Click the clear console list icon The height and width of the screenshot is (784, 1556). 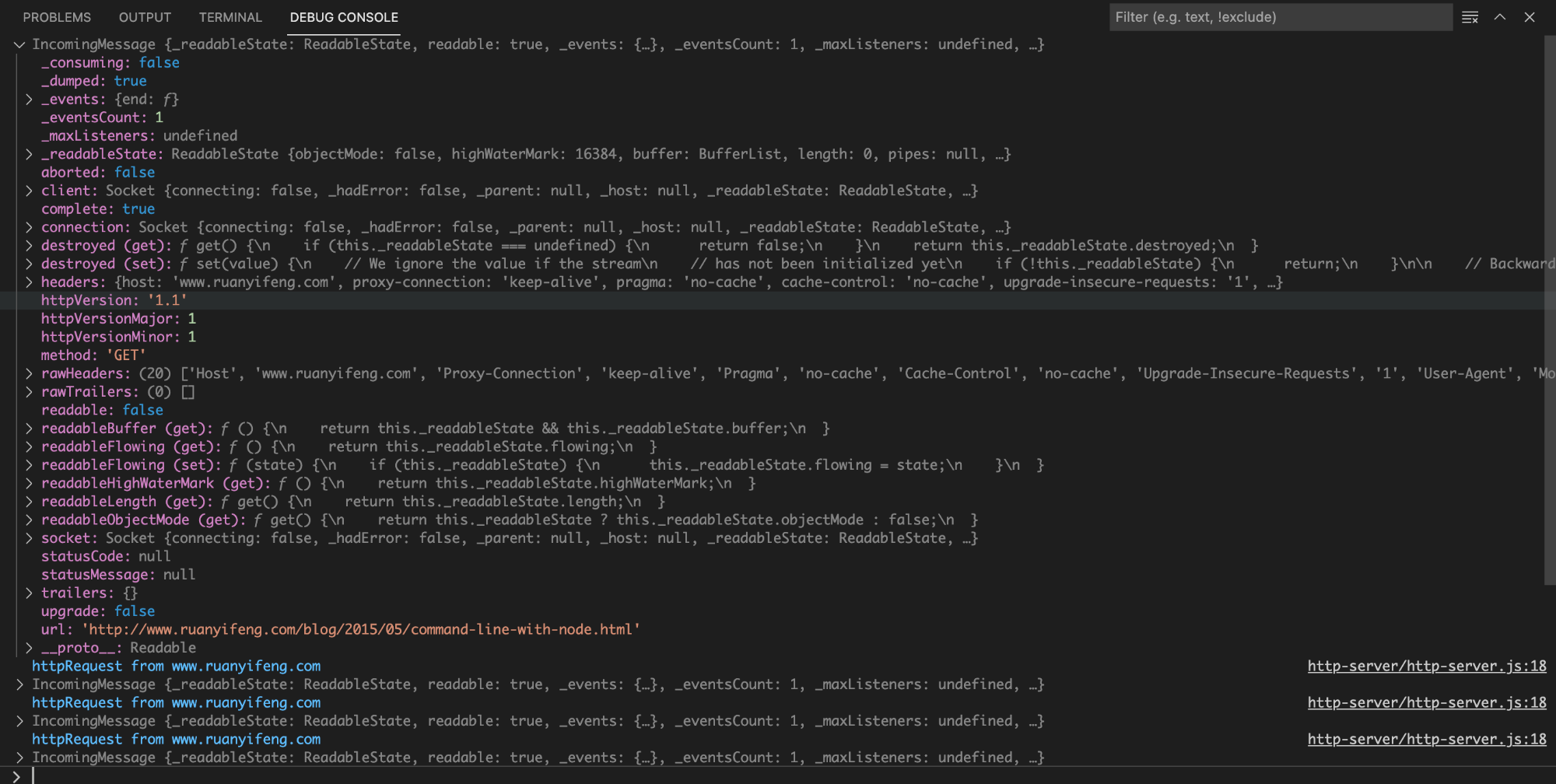point(1470,17)
